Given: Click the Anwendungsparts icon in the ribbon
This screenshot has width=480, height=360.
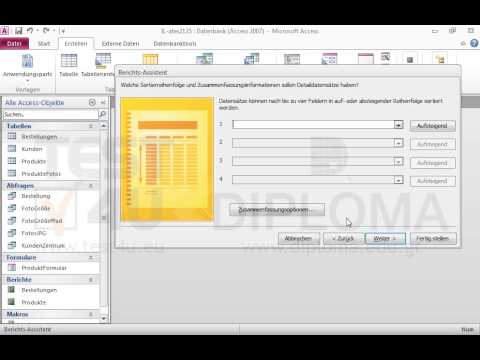Looking at the screenshot, I should coord(27,62).
